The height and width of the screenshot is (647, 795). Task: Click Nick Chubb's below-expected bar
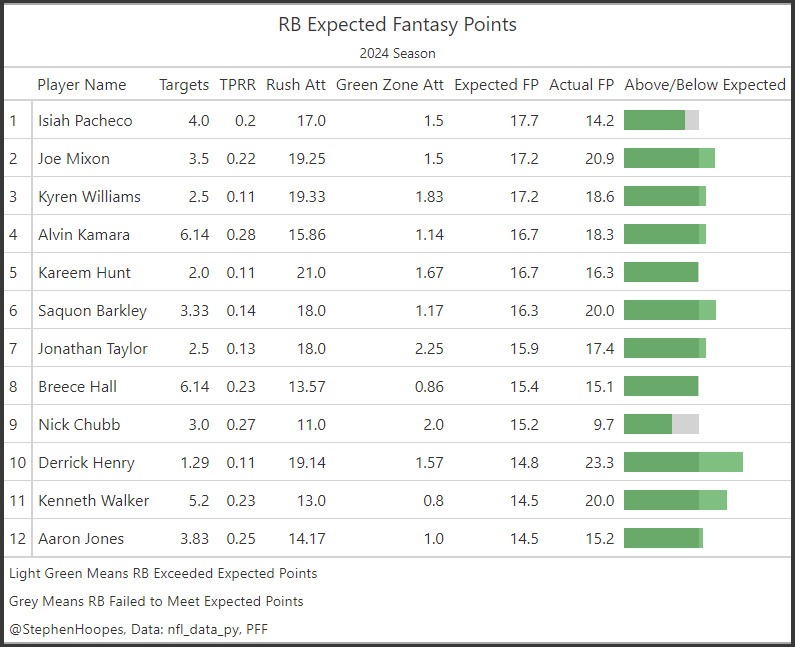tap(661, 424)
